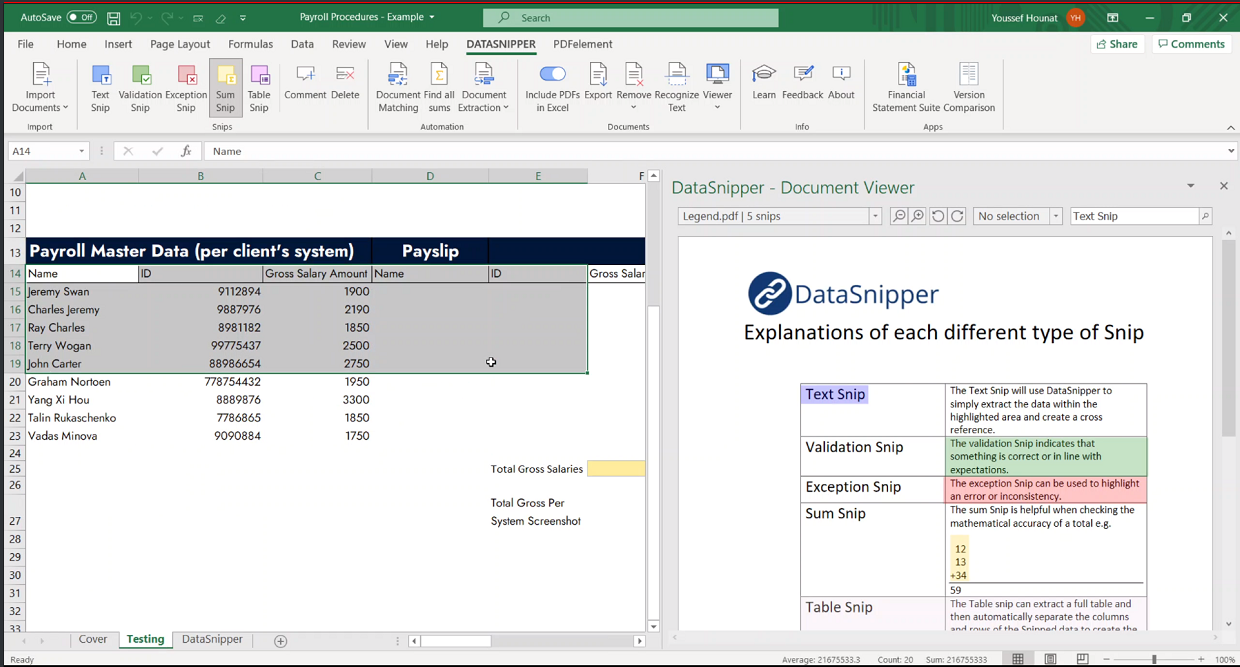
Task: Add a Comment from the ribbon
Action: [x=305, y=82]
